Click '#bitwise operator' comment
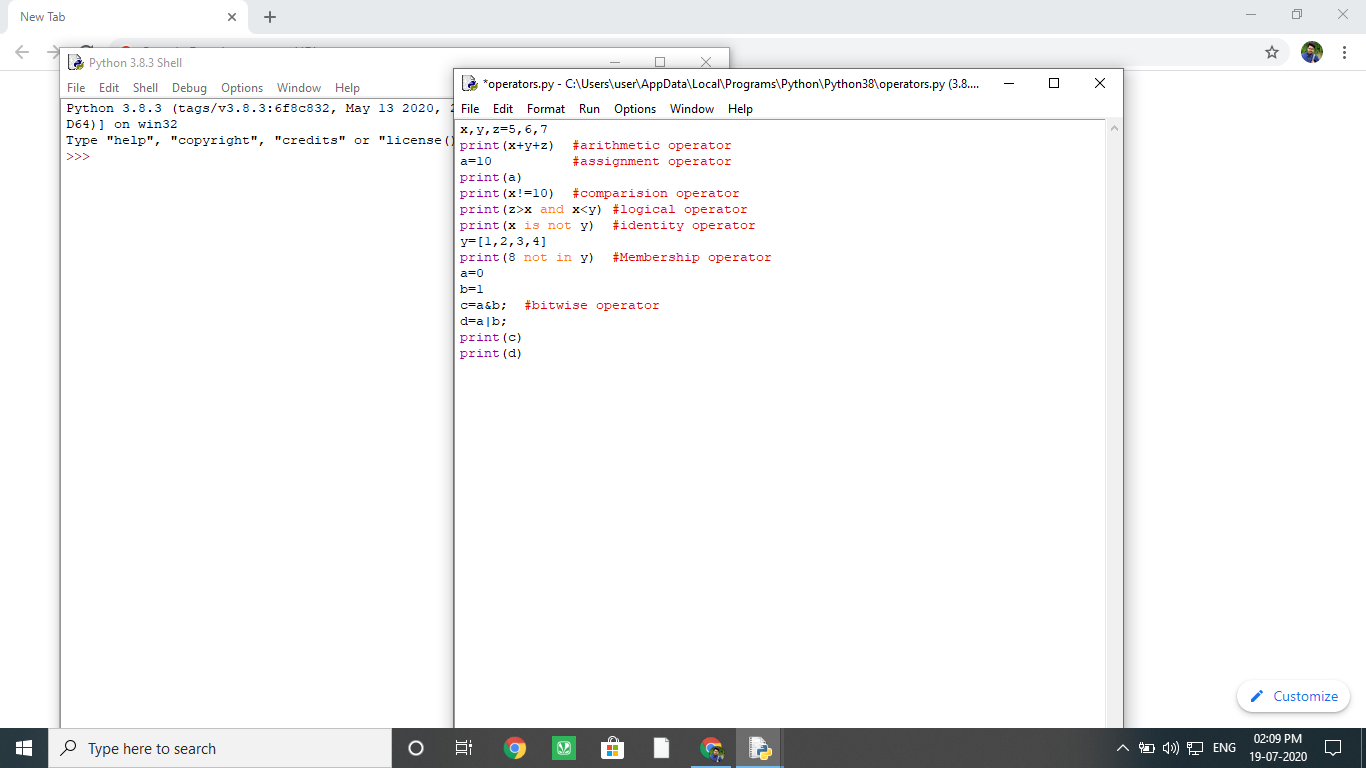The image size is (1366, 768). (592, 305)
